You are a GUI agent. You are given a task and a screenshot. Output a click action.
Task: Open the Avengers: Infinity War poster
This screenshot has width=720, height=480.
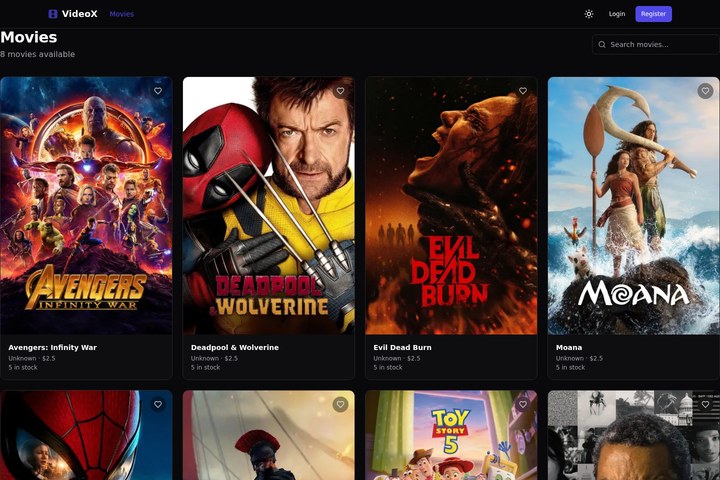86,205
